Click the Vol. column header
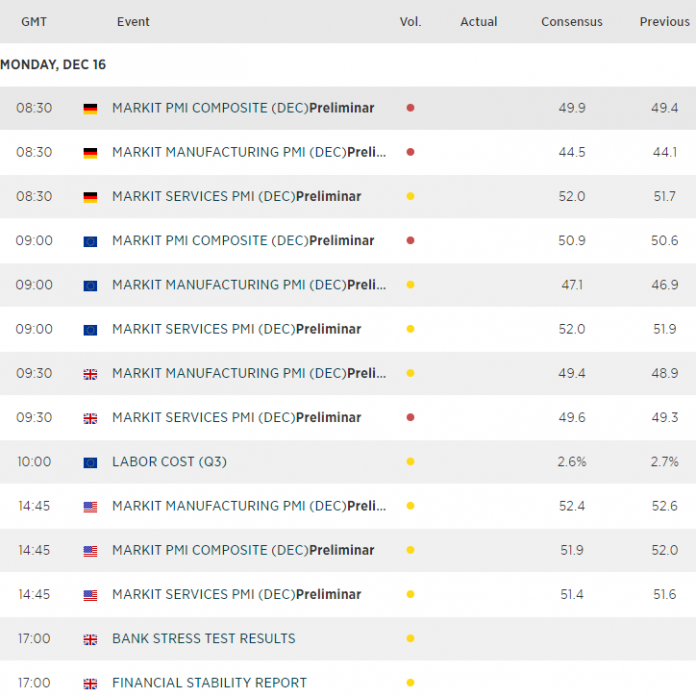Image resolution: width=696 pixels, height=697 pixels. pos(410,22)
